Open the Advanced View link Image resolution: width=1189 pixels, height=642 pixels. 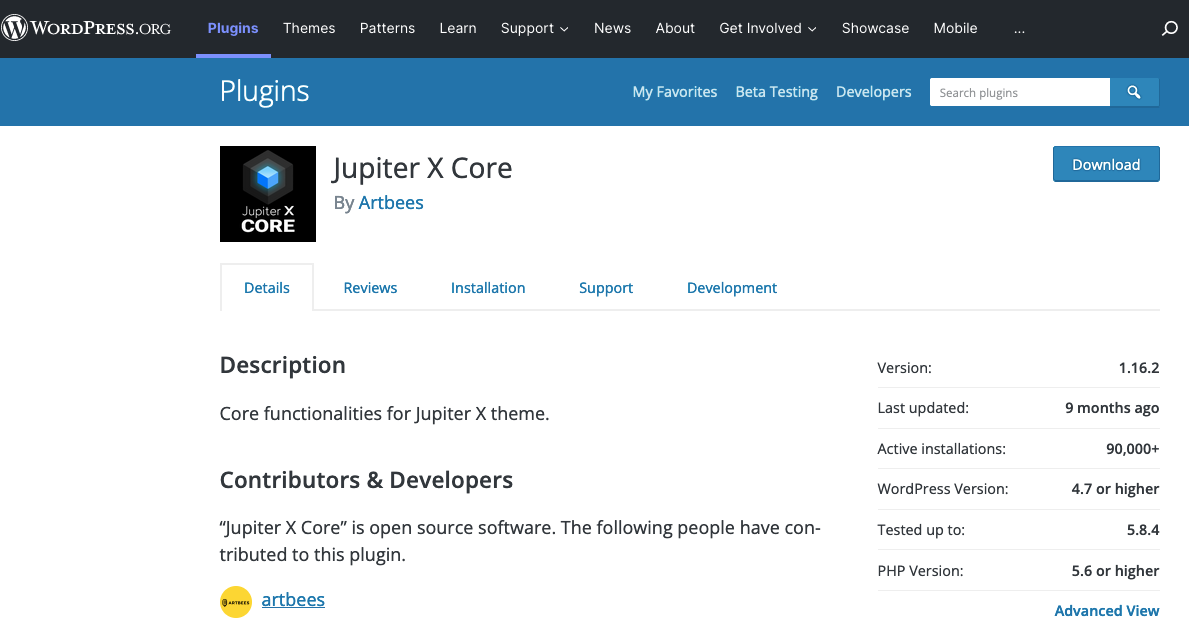pos(1106,610)
